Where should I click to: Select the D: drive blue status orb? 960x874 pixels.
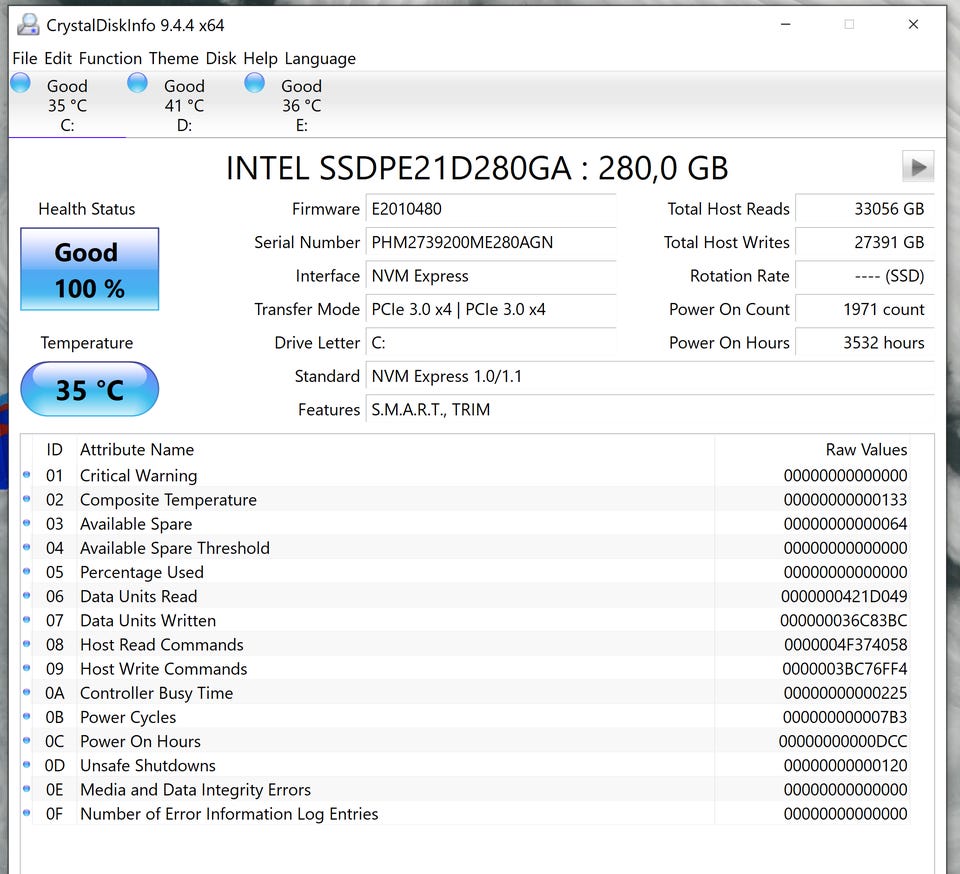coord(137,84)
